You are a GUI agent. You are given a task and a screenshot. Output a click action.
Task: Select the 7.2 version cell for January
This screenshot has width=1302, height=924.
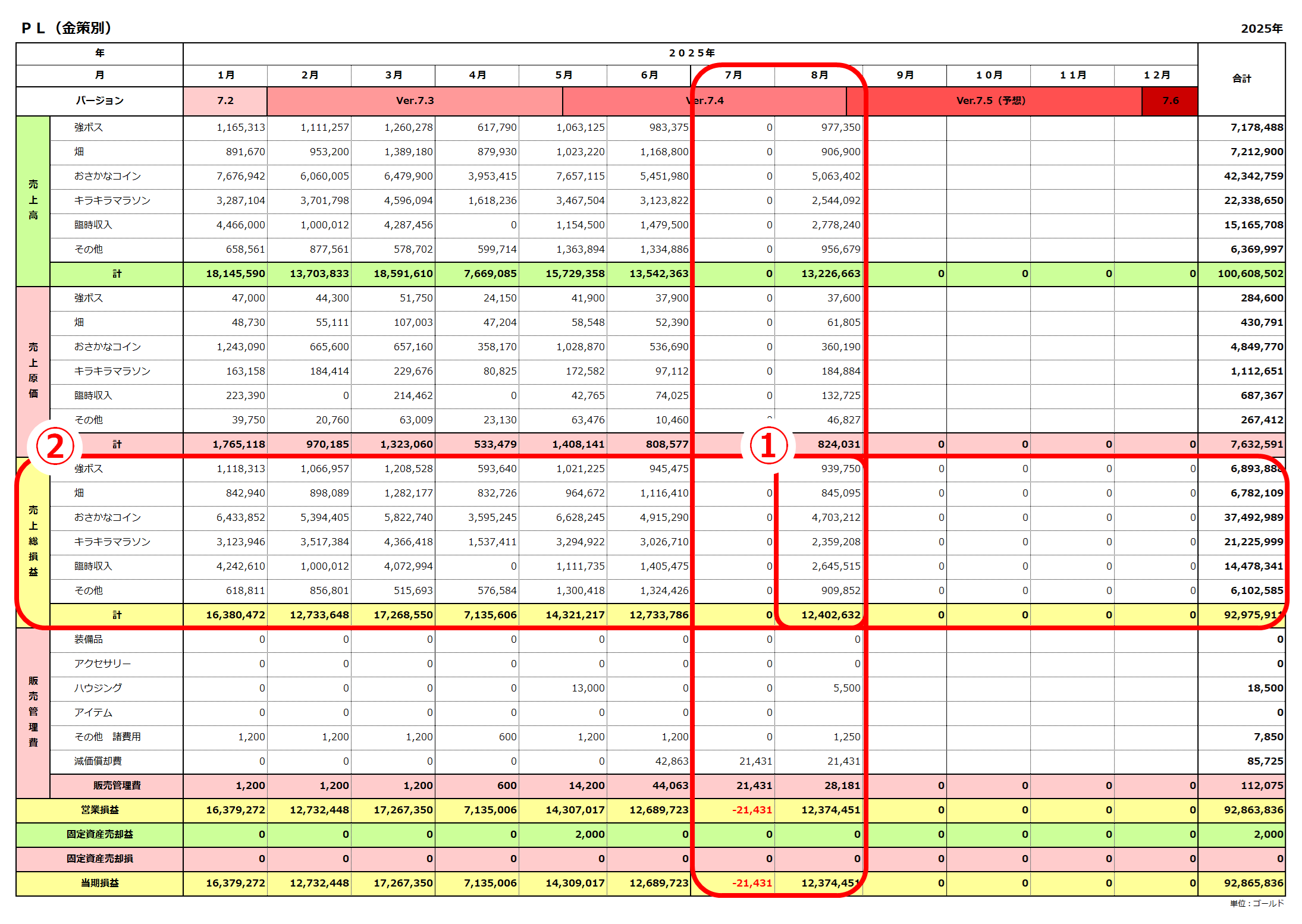click(x=225, y=100)
